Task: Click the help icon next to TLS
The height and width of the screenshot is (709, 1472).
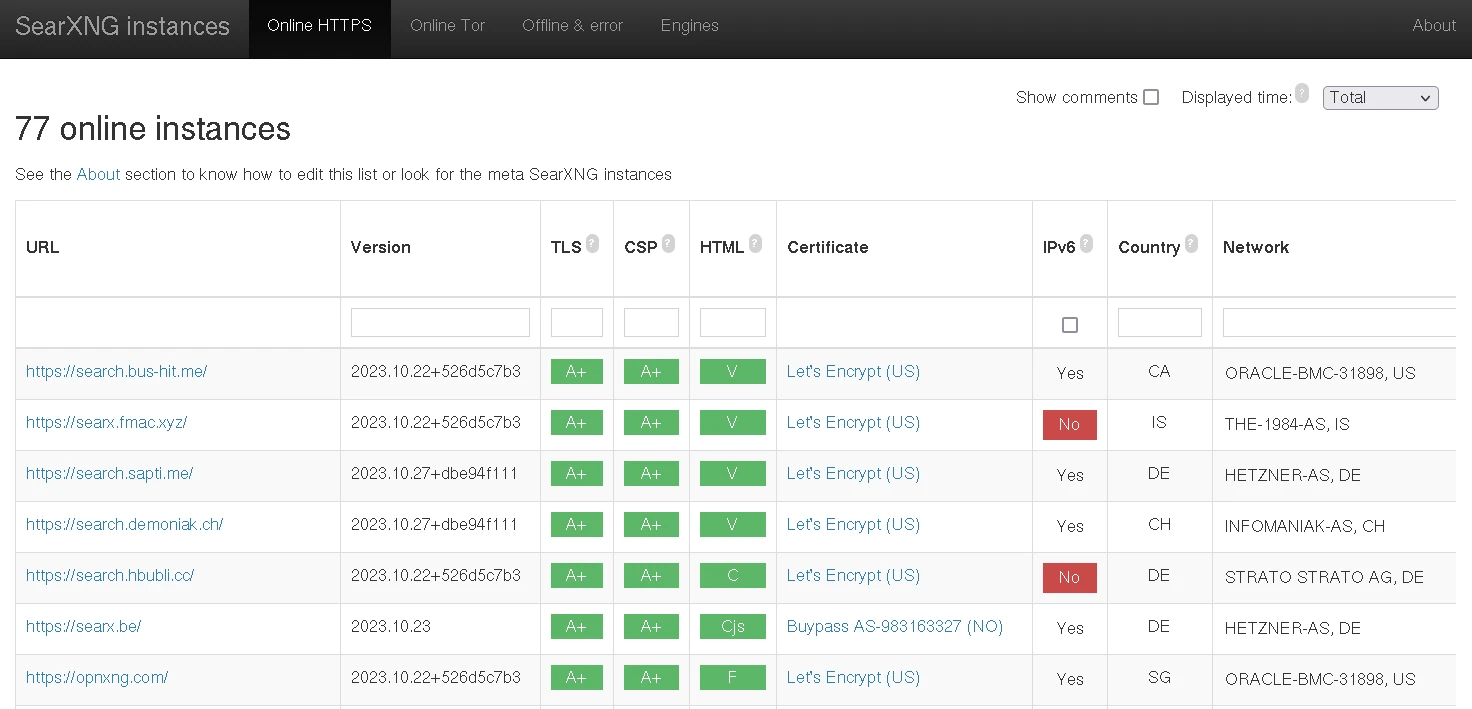Action: coord(592,243)
